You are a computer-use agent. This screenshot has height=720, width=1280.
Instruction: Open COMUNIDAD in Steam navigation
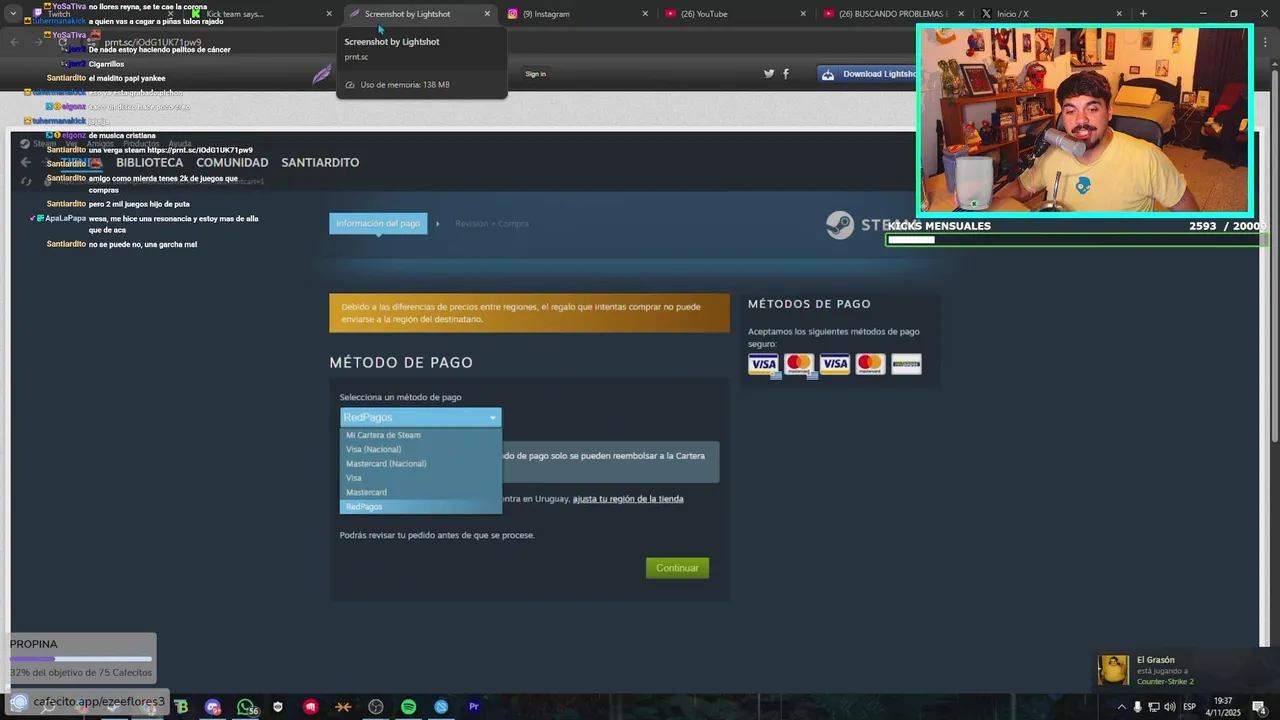tap(232, 162)
